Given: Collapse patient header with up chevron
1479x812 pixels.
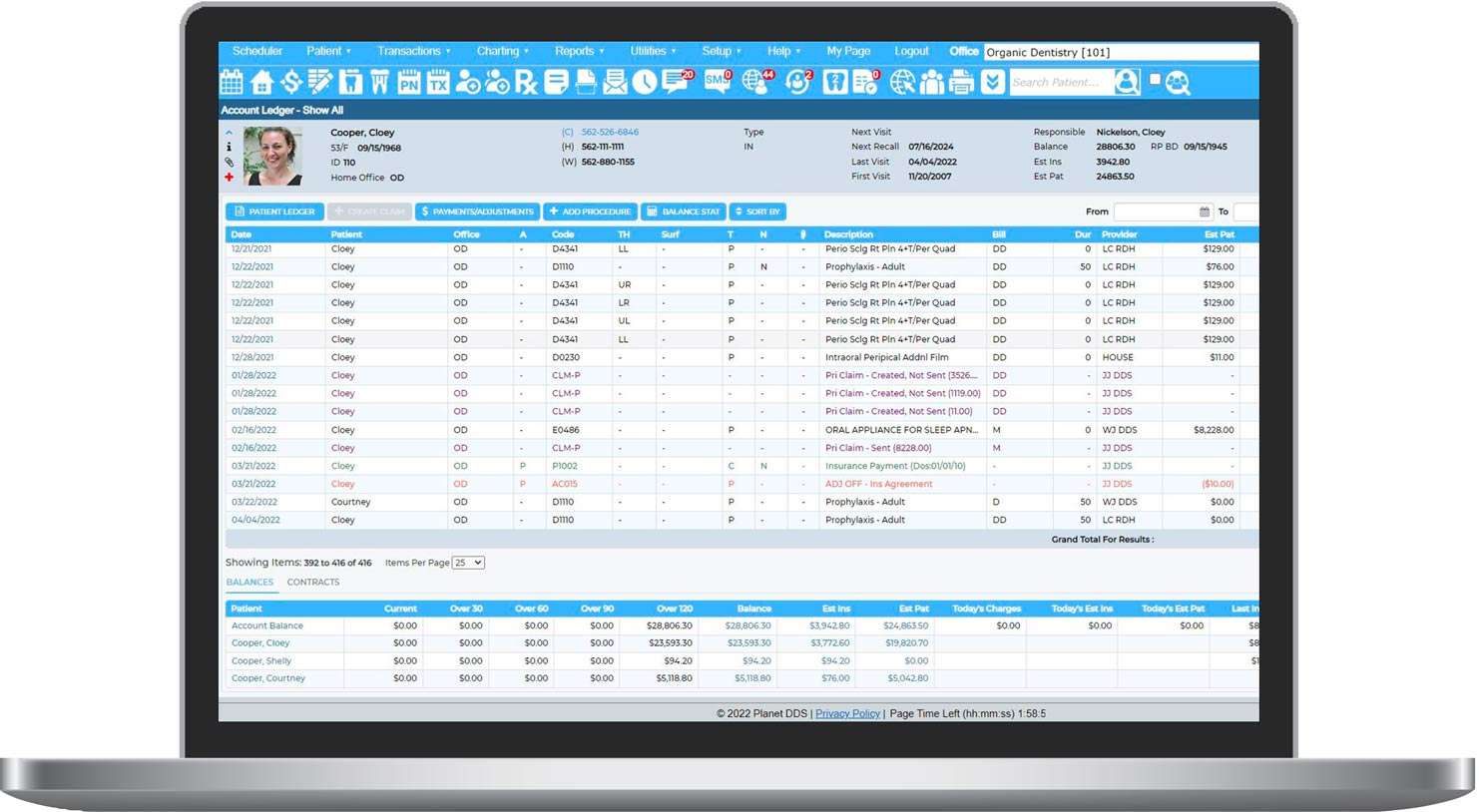Looking at the screenshot, I should coord(229,132).
